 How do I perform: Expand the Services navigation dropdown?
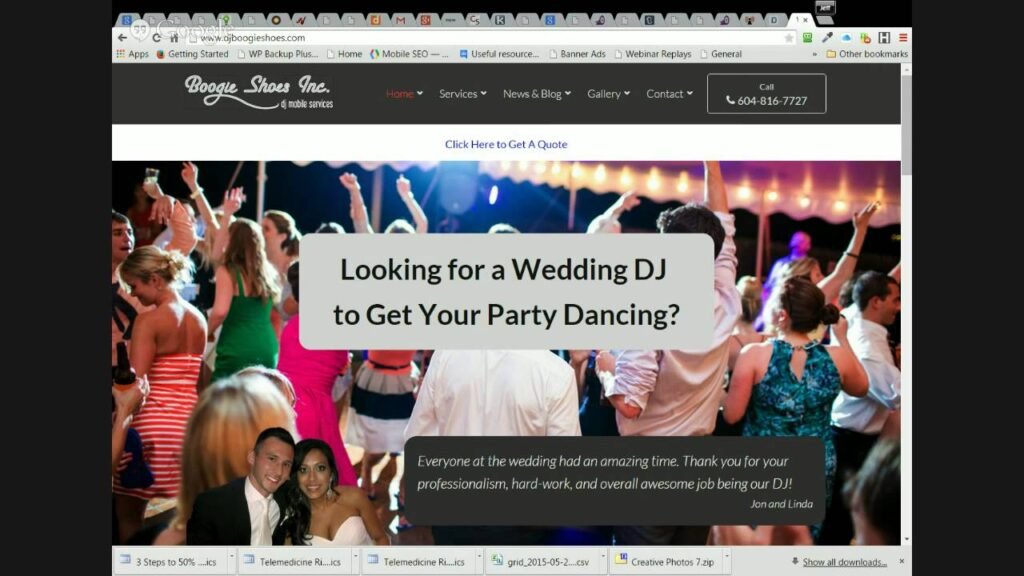point(461,93)
